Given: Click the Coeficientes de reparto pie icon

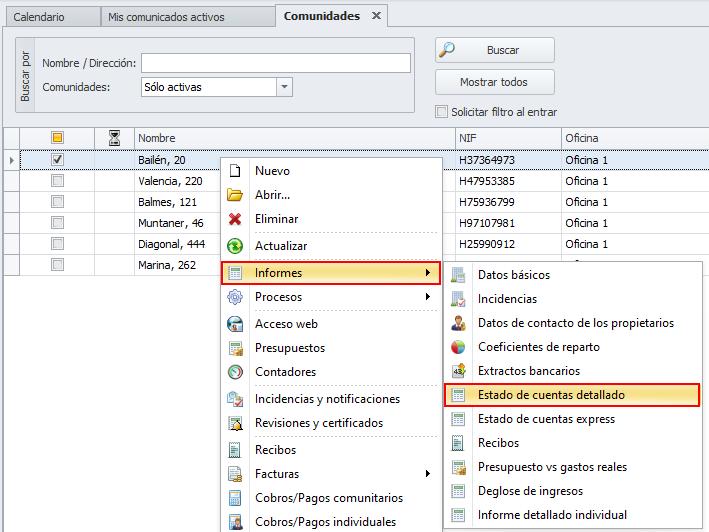Looking at the screenshot, I should point(458,347).
